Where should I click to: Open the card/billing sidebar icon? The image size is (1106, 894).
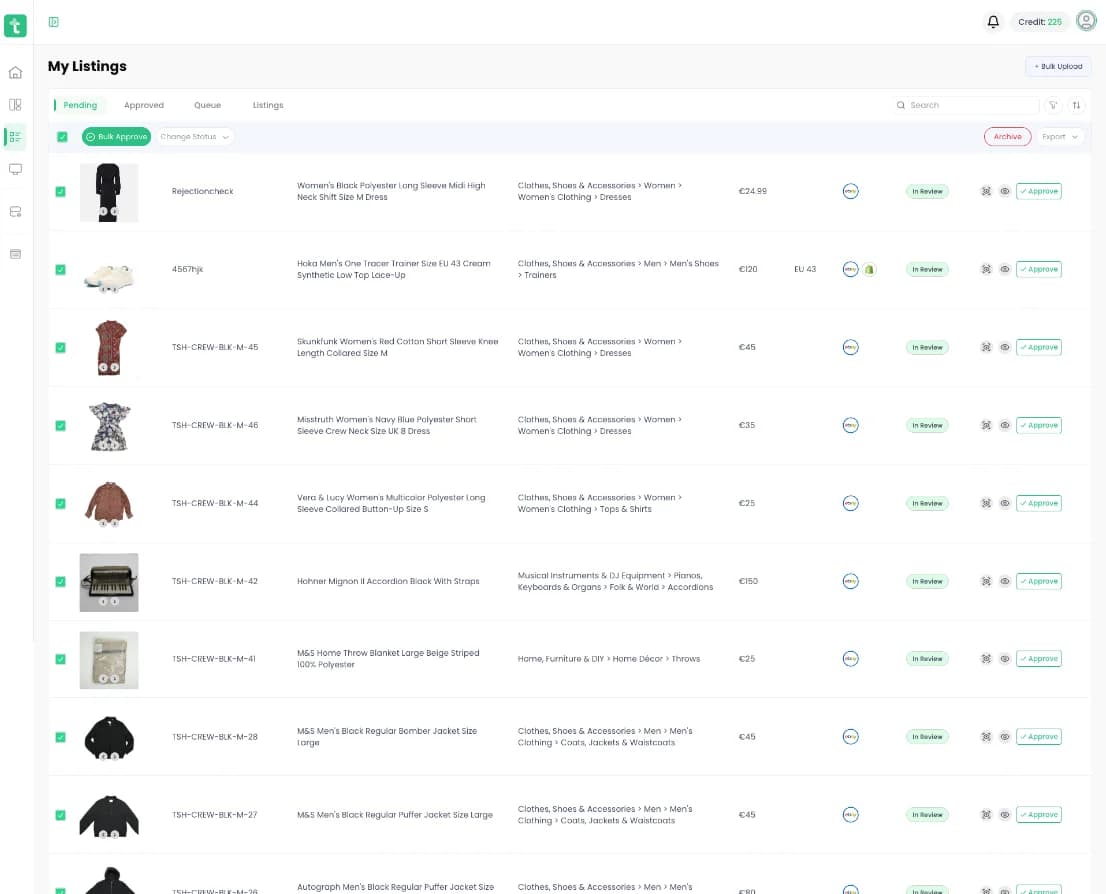click(x=16, y=254)
